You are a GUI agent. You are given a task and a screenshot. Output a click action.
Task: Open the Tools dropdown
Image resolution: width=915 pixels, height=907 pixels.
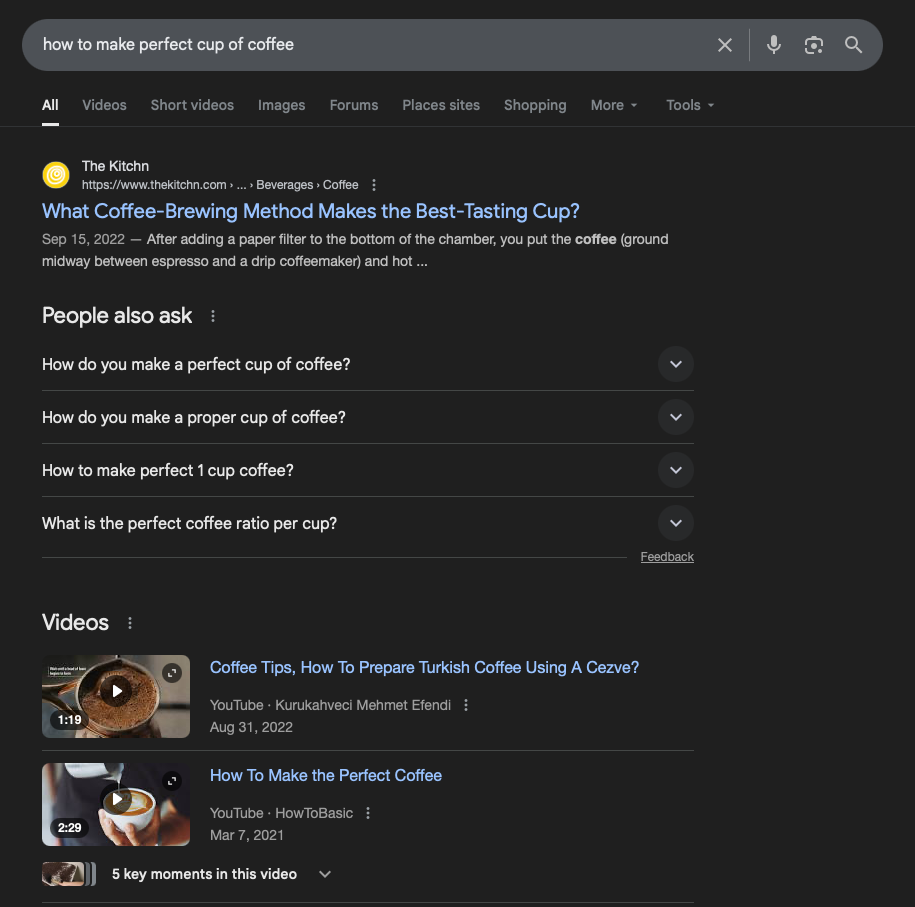690,105
